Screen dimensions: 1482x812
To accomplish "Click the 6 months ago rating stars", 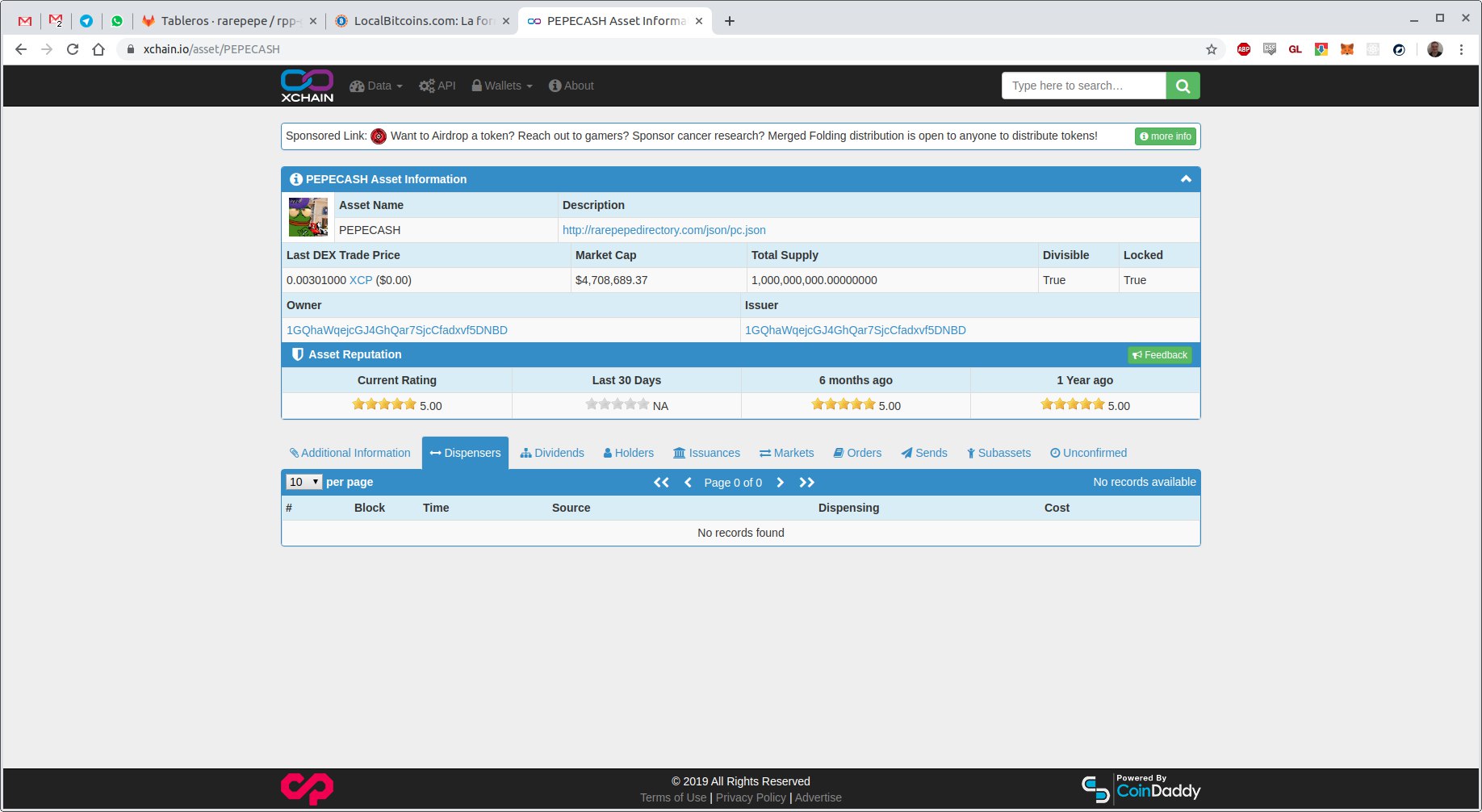I will pyautogui.click(x=844, y=404).
